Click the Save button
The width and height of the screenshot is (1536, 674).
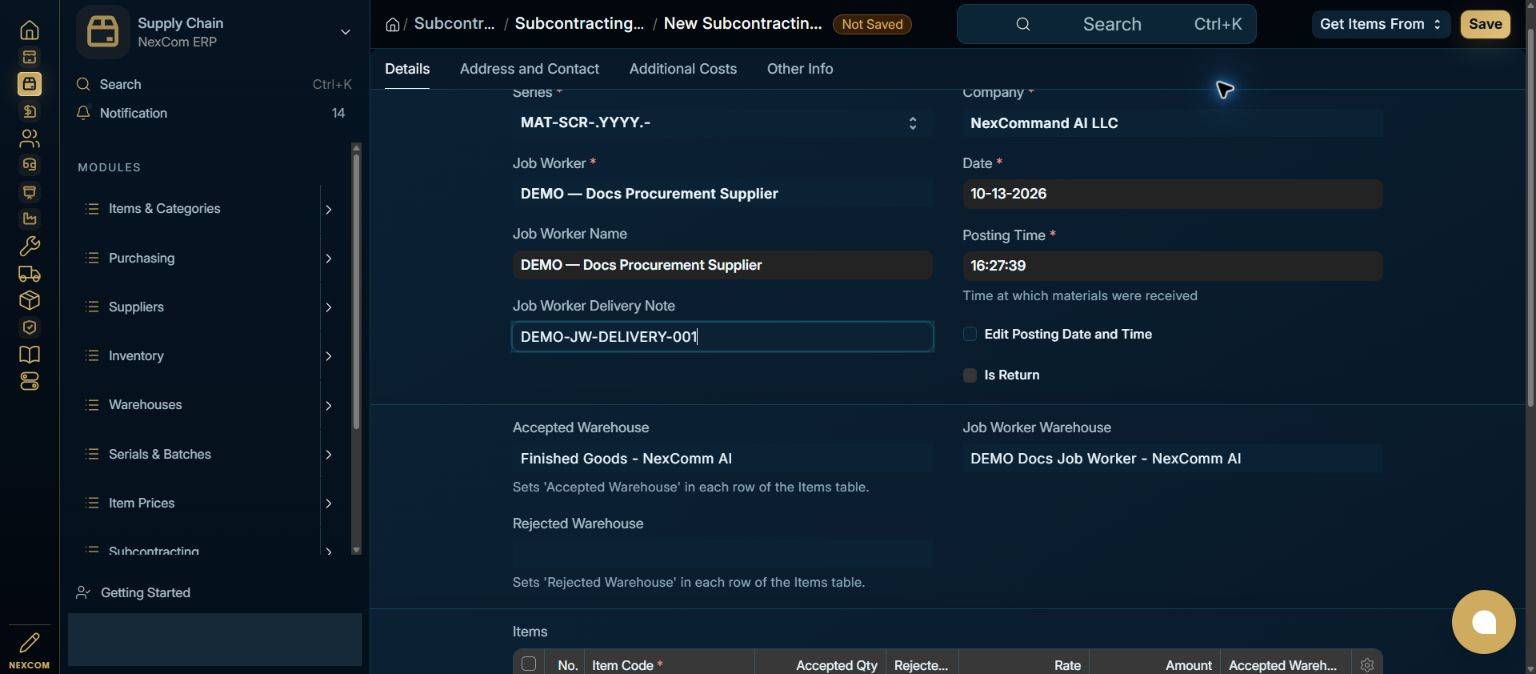pyautogui.click(x=1485, y=24)
